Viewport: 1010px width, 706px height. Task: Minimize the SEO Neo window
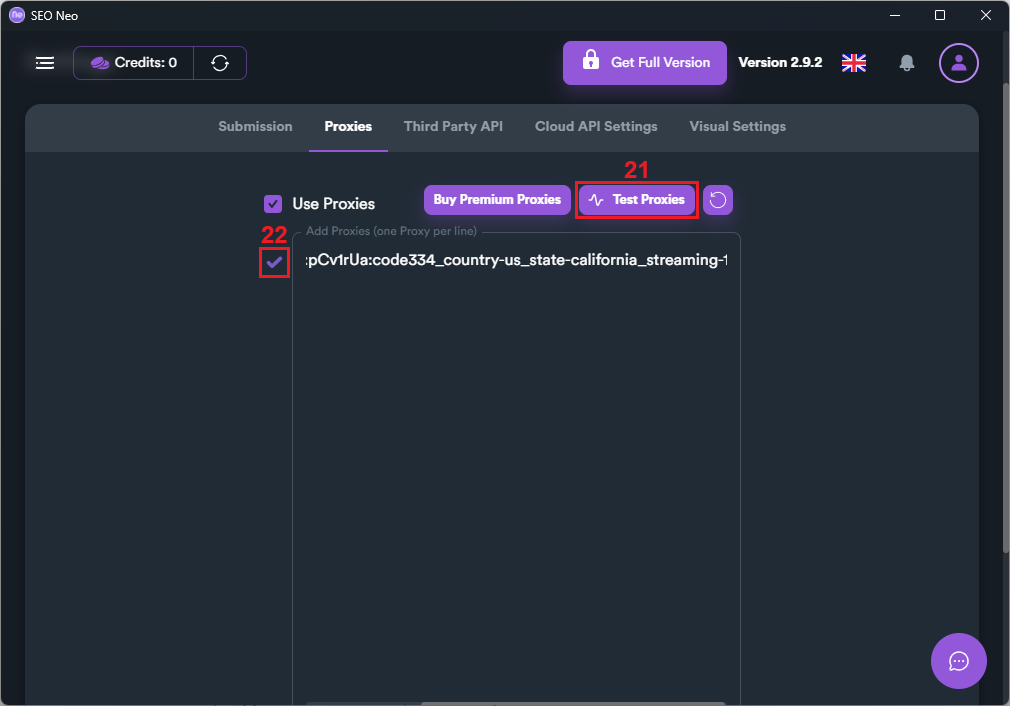[895, 15]
